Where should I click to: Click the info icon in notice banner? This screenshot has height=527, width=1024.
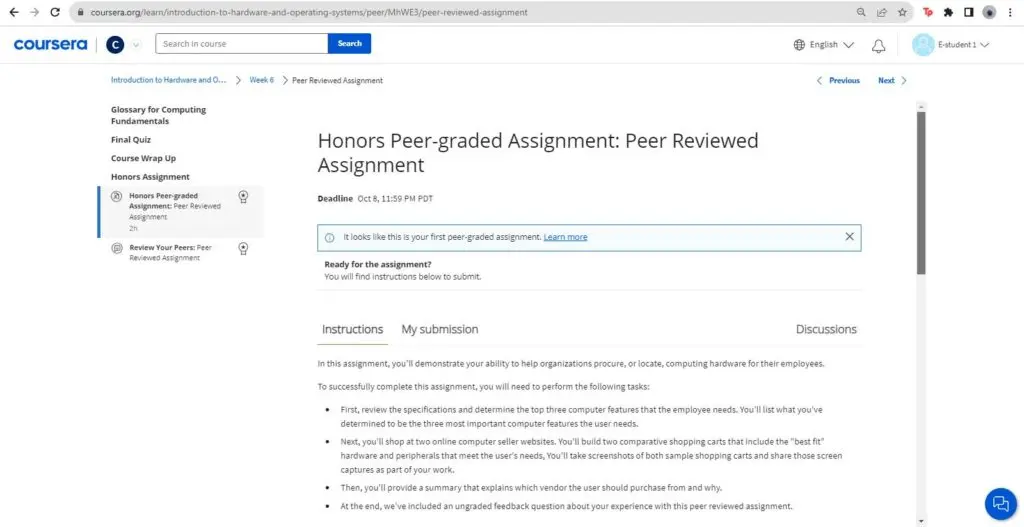click(x=330, y=238)
